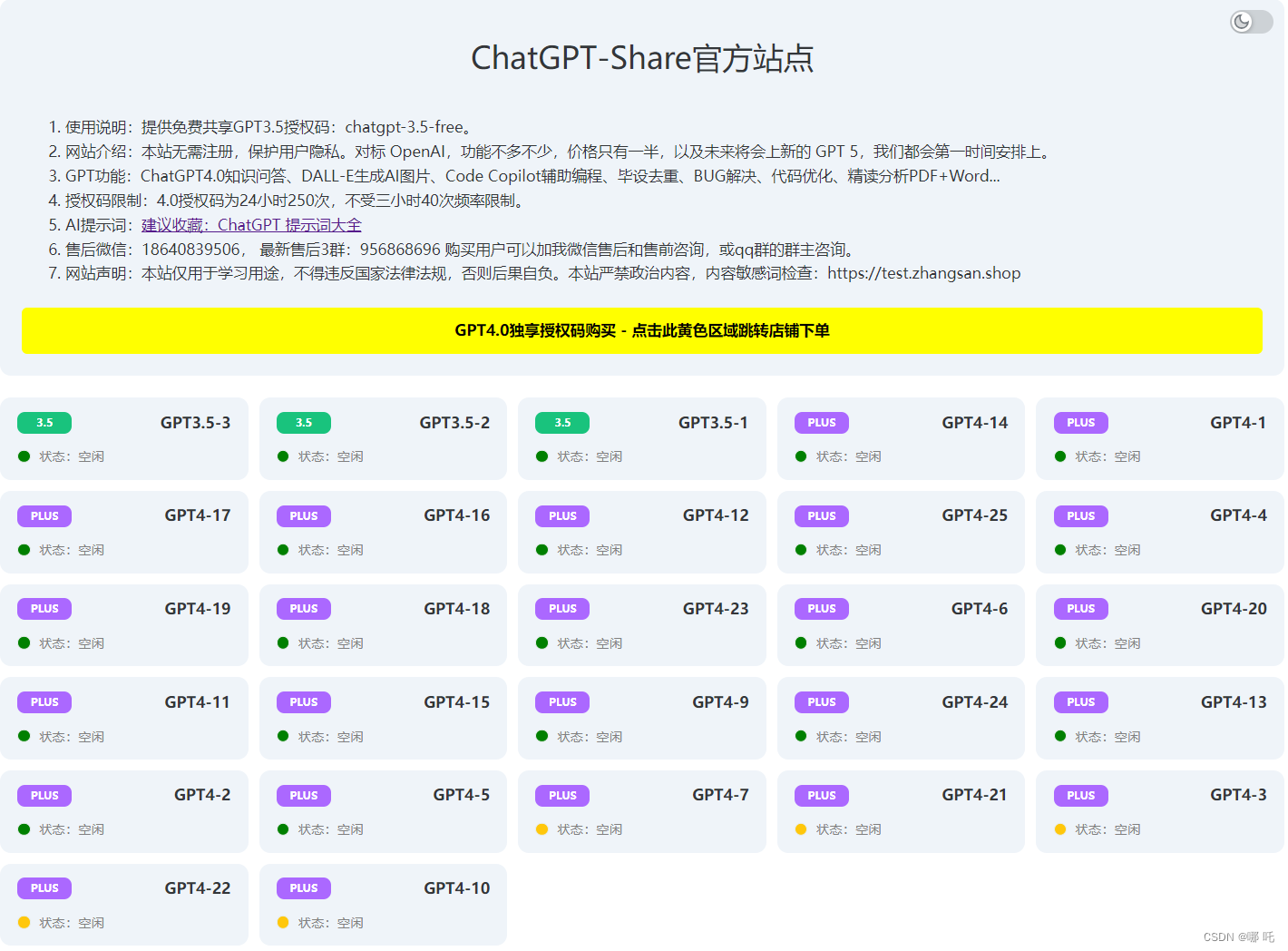
Task: Click the PLUS badge on the GPT4-4 card
Action: point(1081,516)
